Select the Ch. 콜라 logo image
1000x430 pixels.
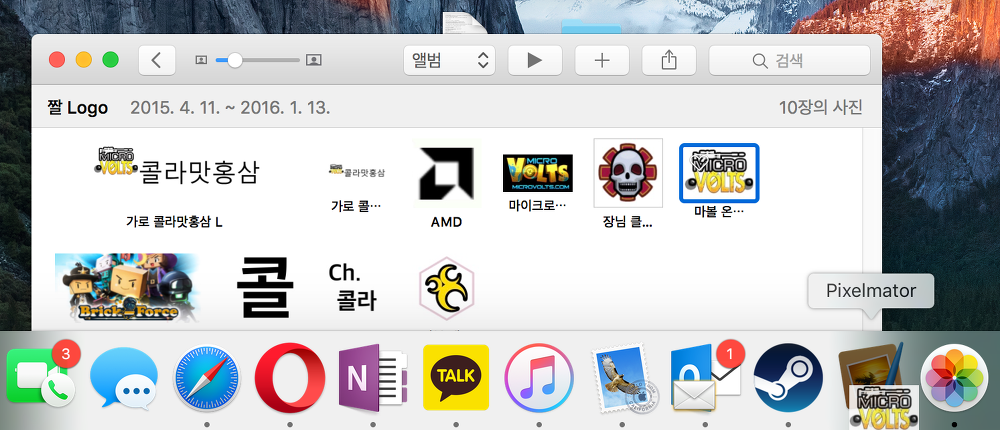(x=352, y=286)
